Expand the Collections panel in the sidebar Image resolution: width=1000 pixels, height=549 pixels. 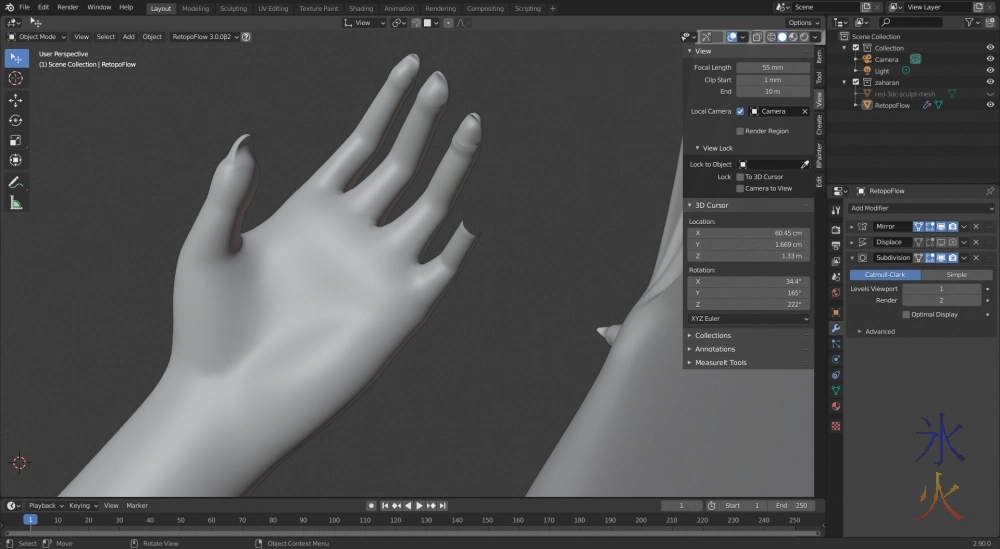point(713,336)
